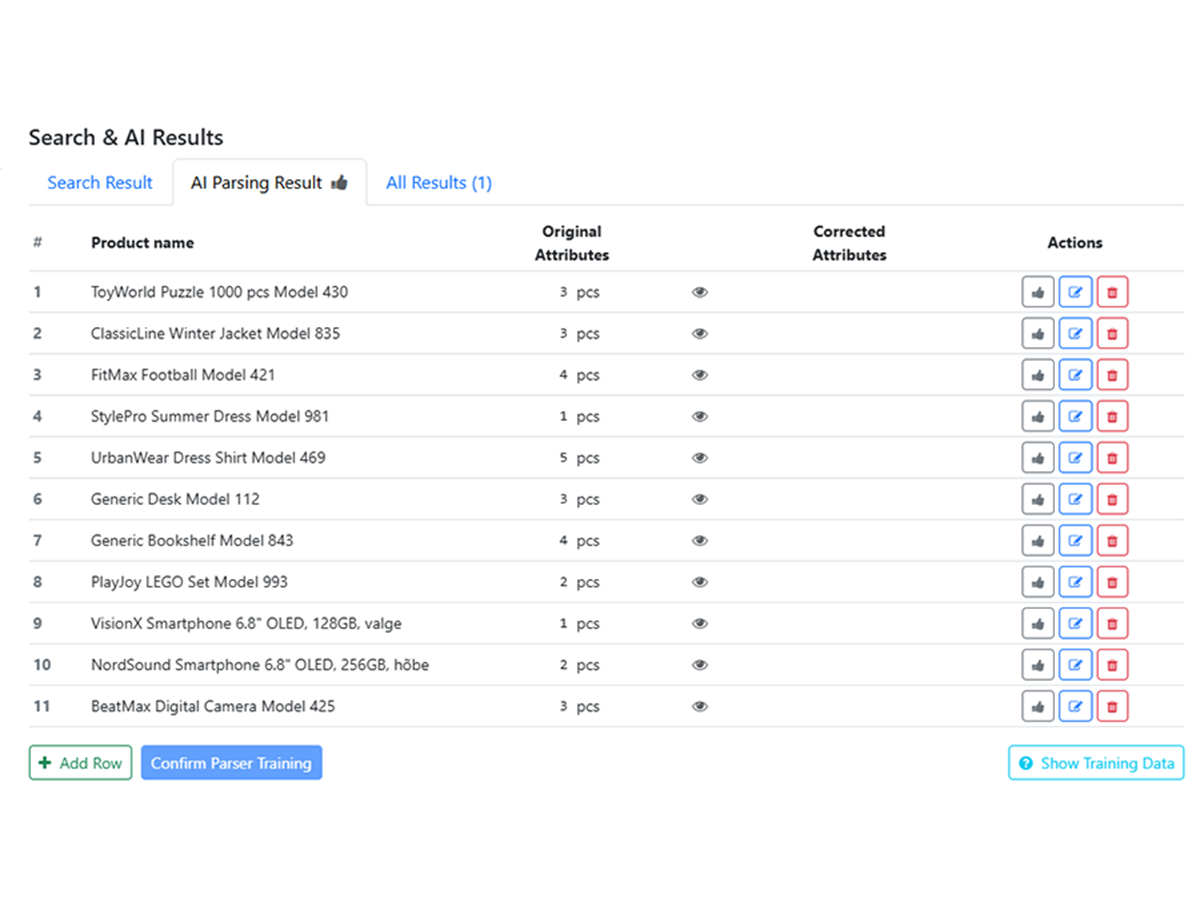Delete the Generic Bookshelf Model 843 row
1200x900 pixels.
[x=1112, y=541]
